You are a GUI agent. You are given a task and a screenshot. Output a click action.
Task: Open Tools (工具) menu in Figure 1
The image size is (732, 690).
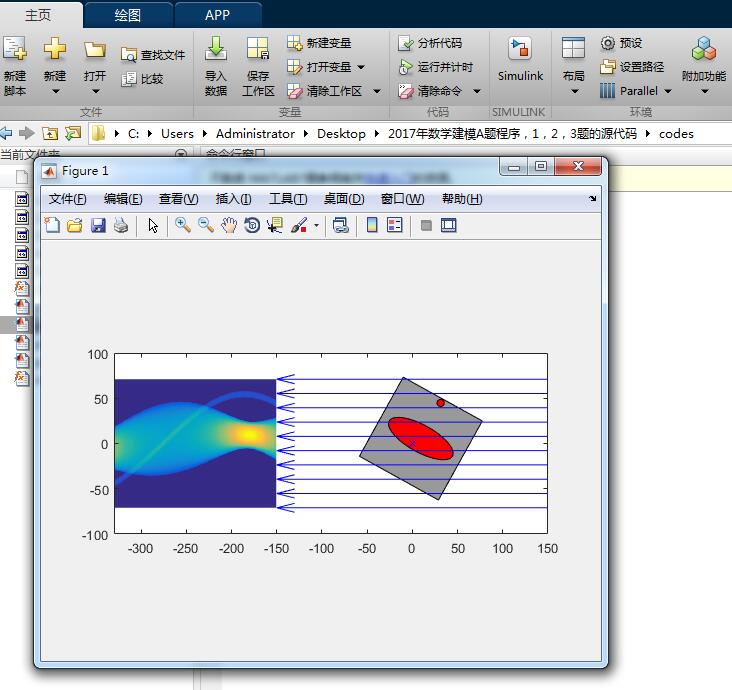(x=288, y=199)
